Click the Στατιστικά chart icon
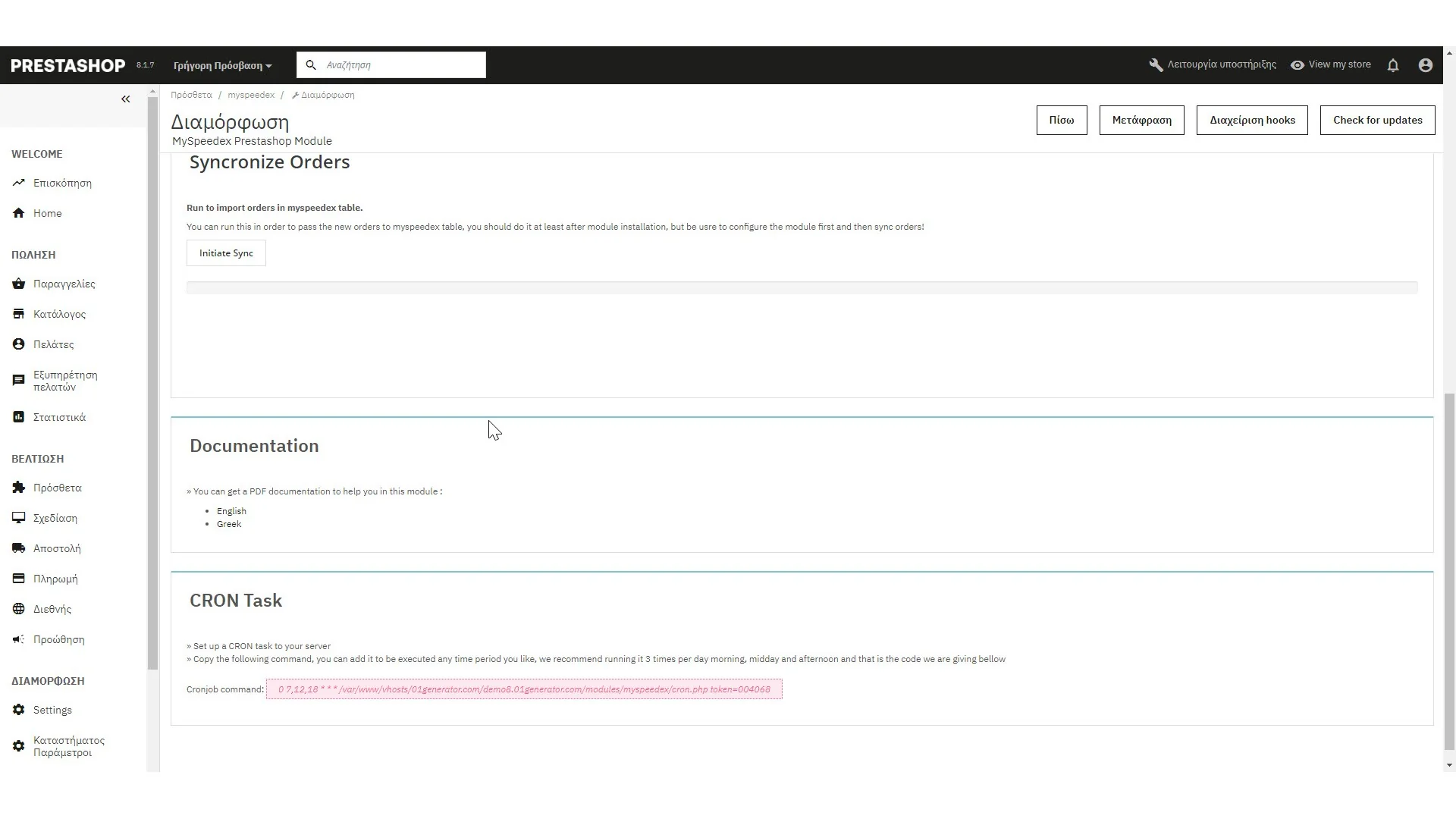Viewport: 1456px width, 819px height. click(x=19, y=417)
